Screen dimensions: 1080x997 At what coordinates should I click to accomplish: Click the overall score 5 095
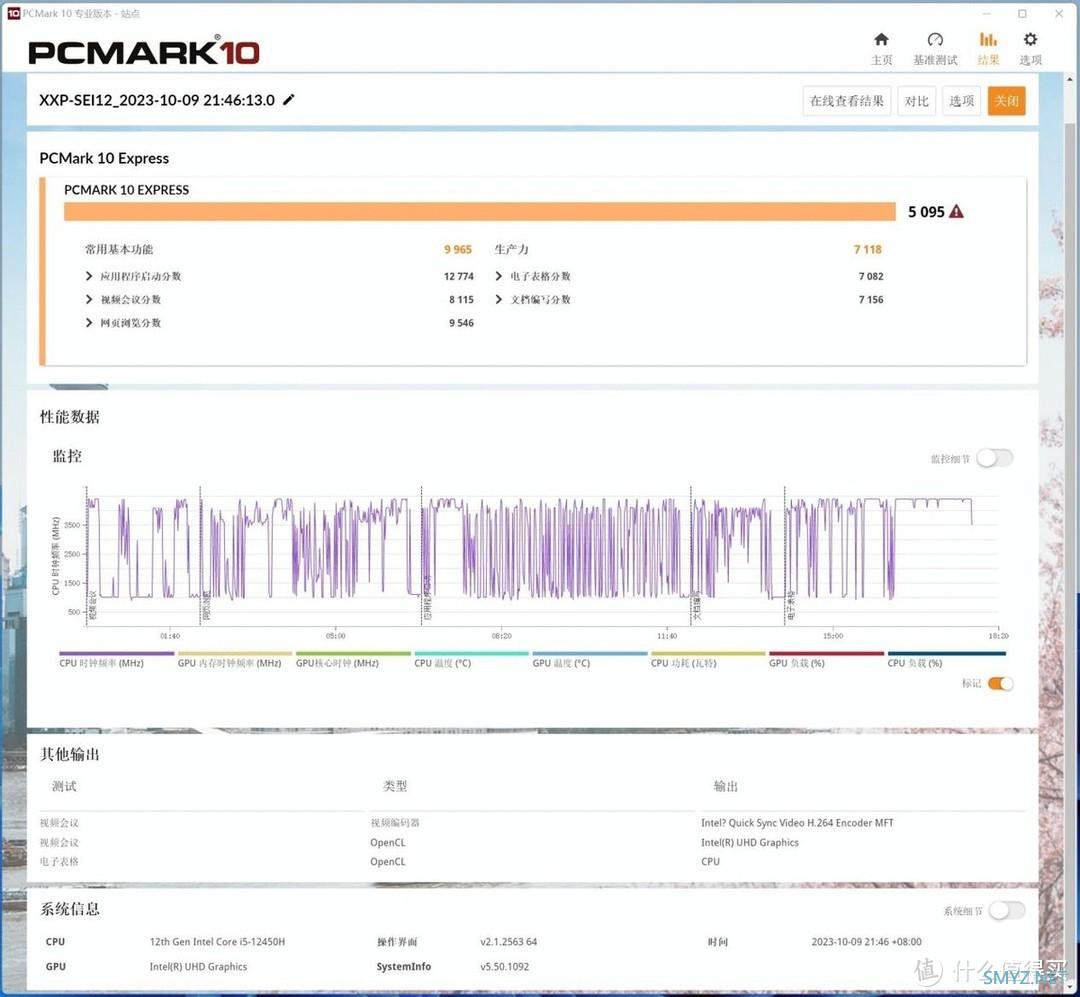[x=926, y=212]
